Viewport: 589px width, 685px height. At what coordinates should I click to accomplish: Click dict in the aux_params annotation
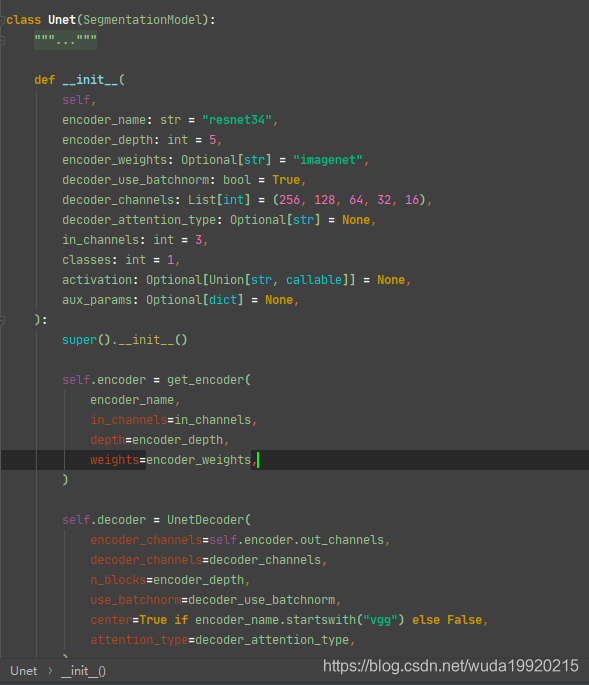[x=223, y=300]
